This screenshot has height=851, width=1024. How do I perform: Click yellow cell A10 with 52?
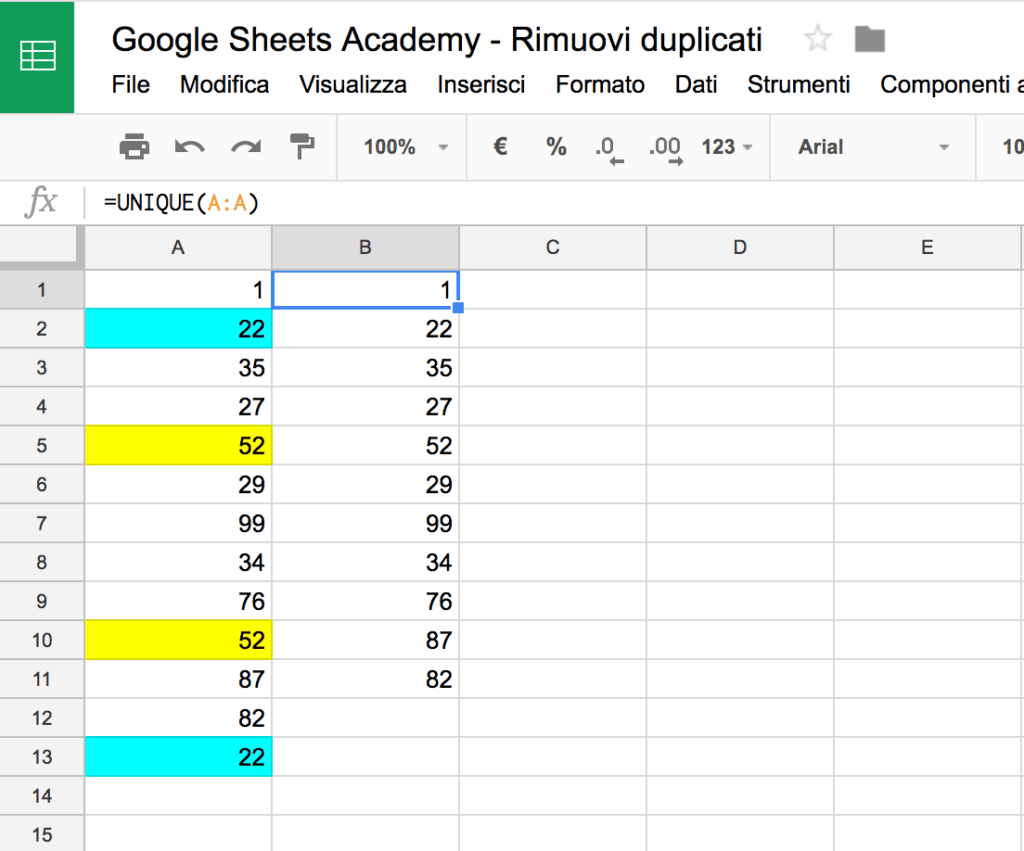[x=178, y=640]
